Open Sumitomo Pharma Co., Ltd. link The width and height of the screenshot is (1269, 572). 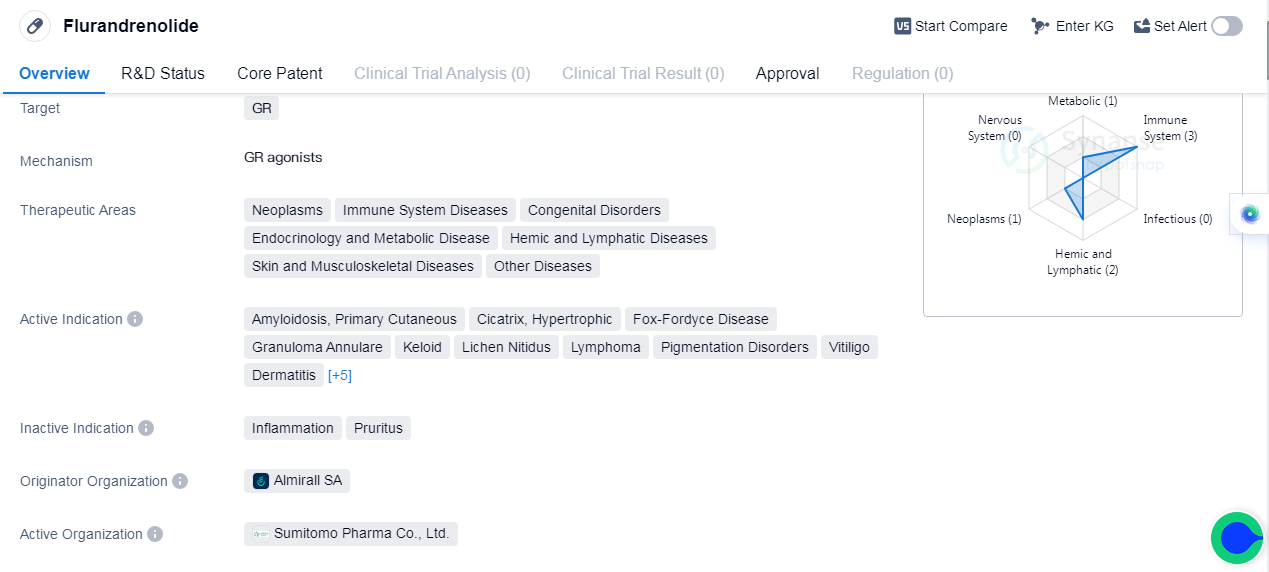(351, 534)
